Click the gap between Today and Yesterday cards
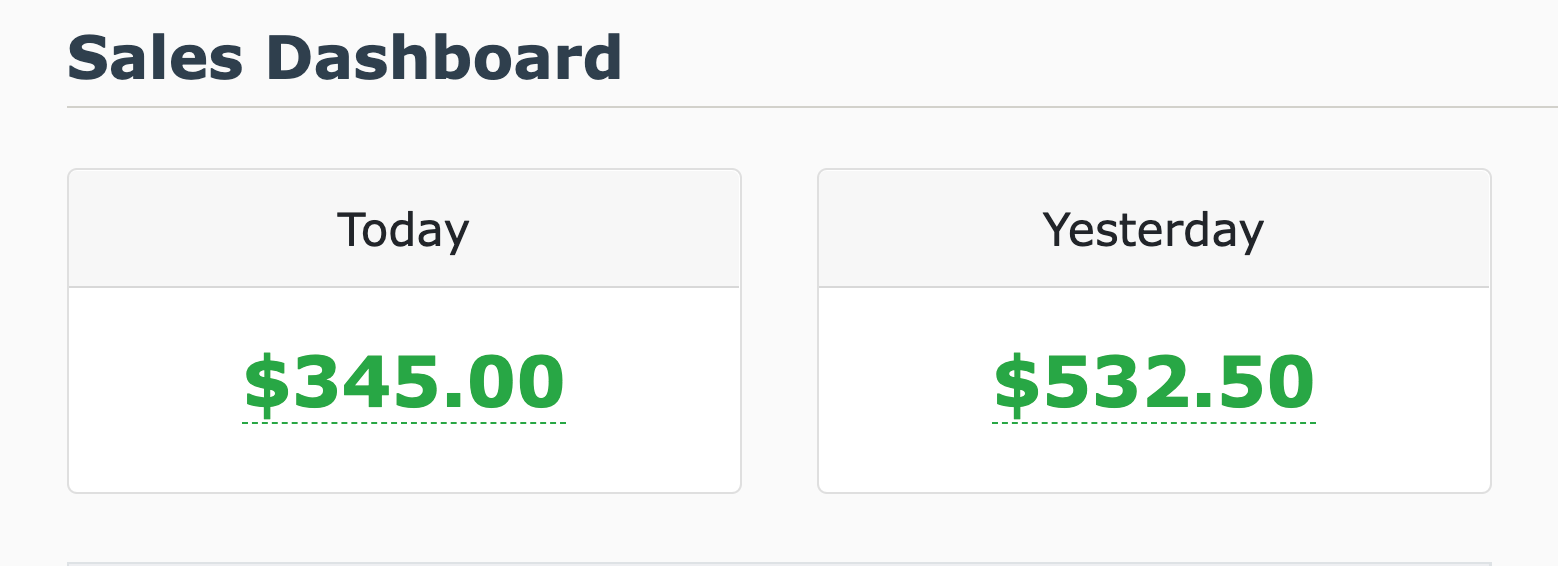Screen dimensions: 1558x566 click(779, 330)
